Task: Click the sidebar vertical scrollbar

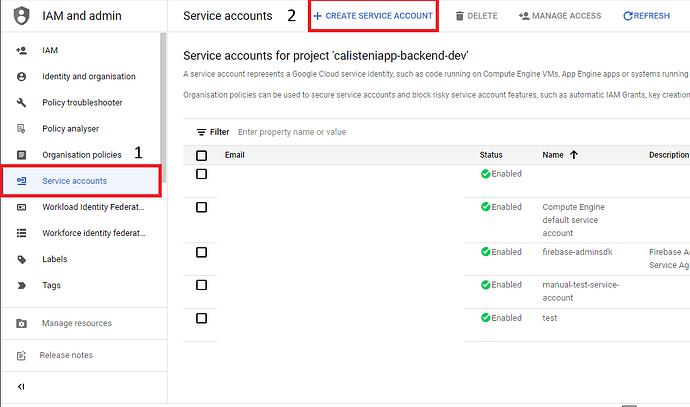Action: point(163,108)
